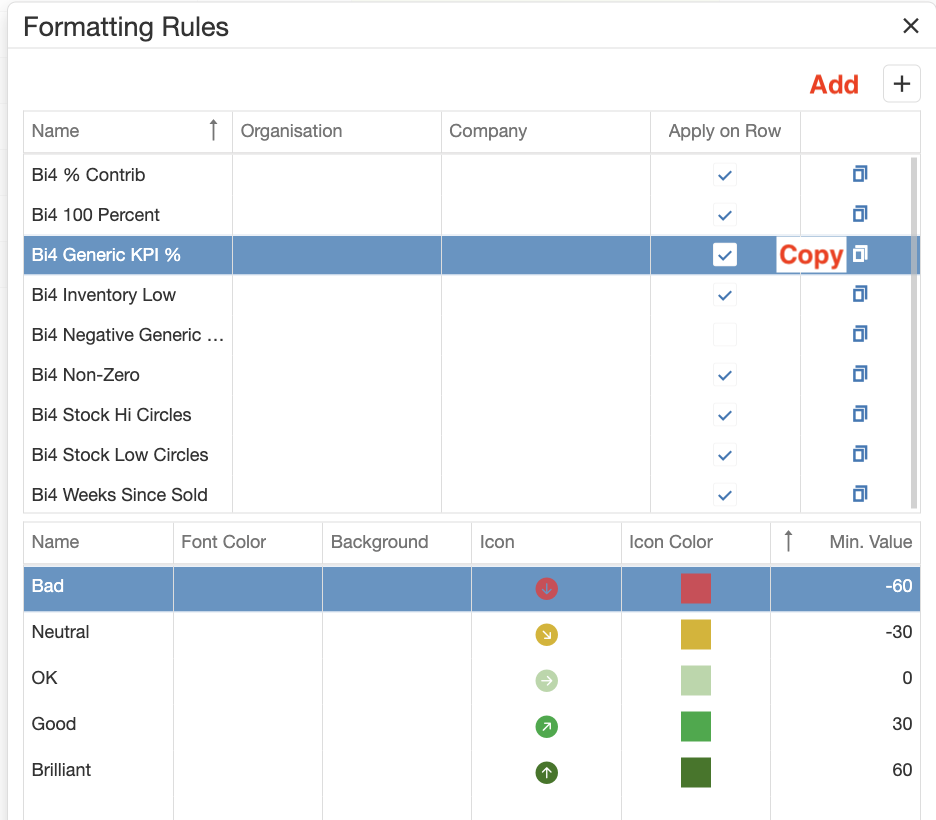936x820 pixels.
Task: Toggle Apply on Row for Bi4 Weeks Since Sold
Action: pos(725,495)
